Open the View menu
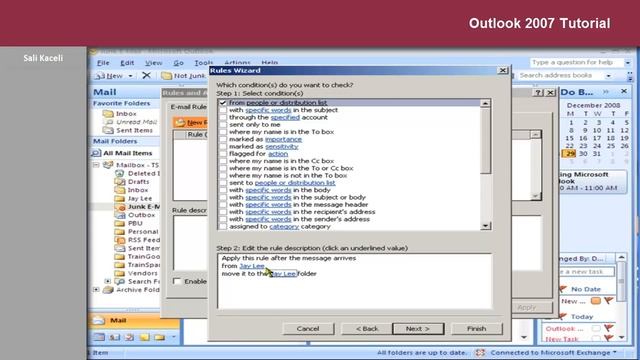Viewport: 640px width, 360px height. 153,63
